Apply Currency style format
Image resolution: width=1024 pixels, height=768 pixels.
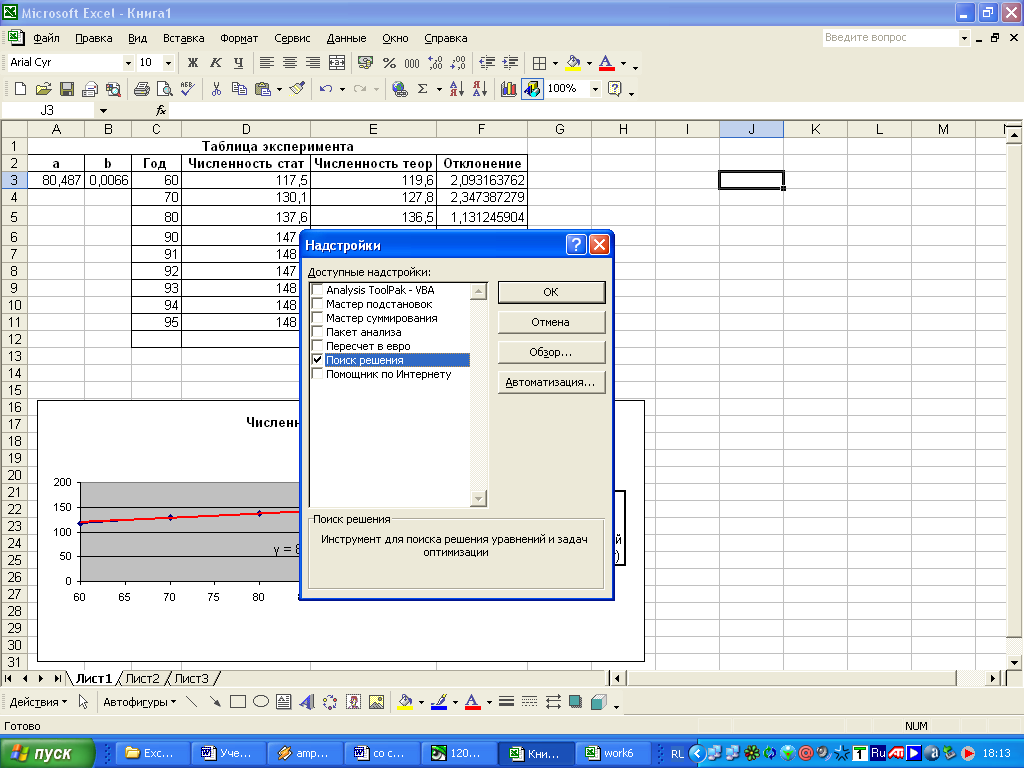pyautogui.click(x=366, y=63)
